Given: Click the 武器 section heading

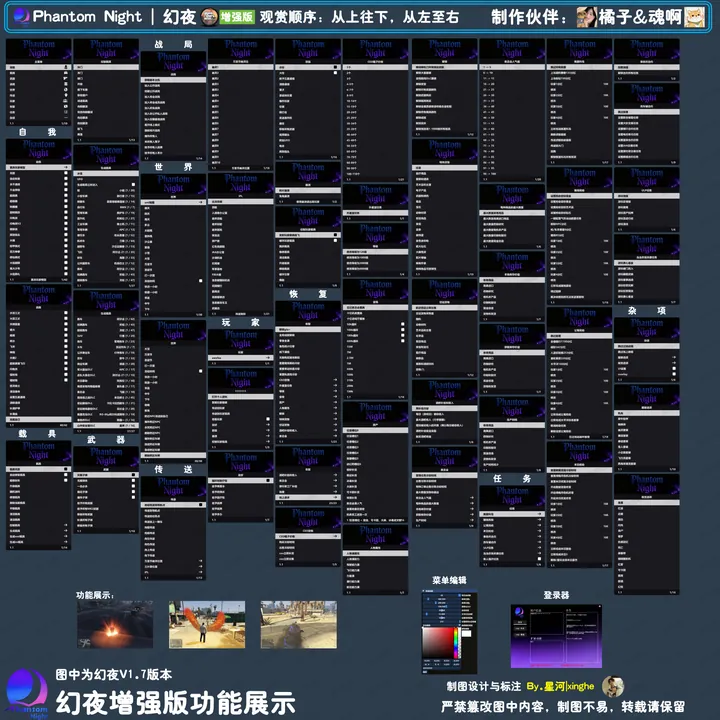Looking at the screenshot, I should [106, 440].
